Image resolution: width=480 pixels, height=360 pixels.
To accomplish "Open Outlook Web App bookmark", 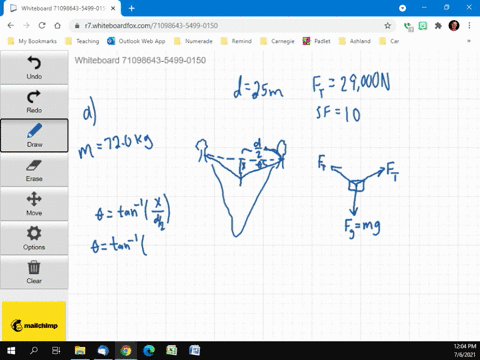I will coord(136,41).
